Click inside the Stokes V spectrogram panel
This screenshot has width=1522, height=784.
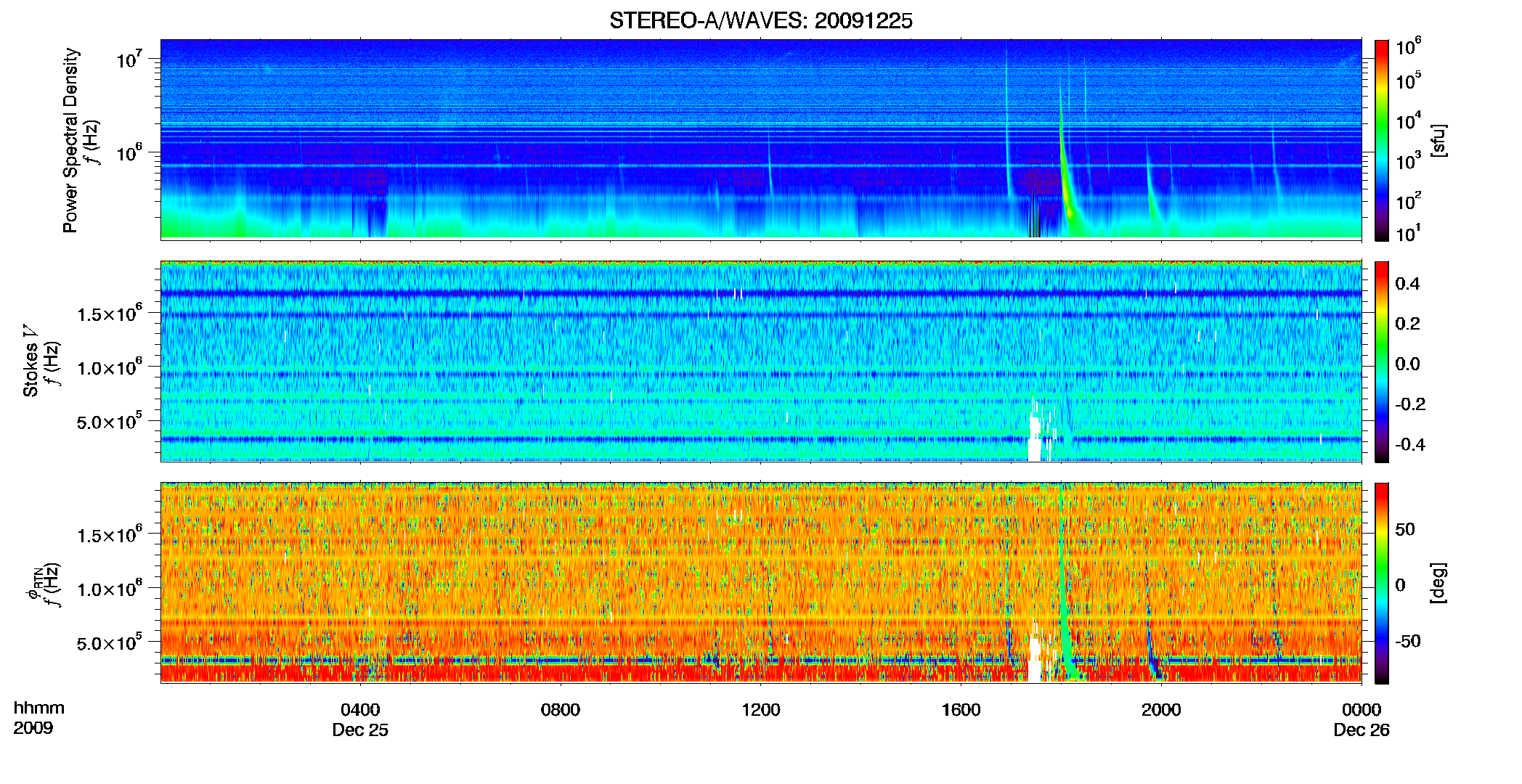click(x=761, y=362)
